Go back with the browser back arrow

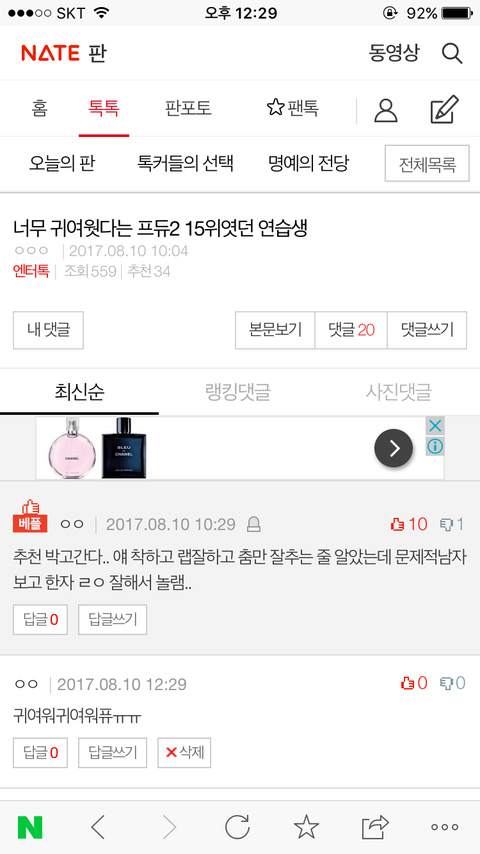(x=98, y=827)
